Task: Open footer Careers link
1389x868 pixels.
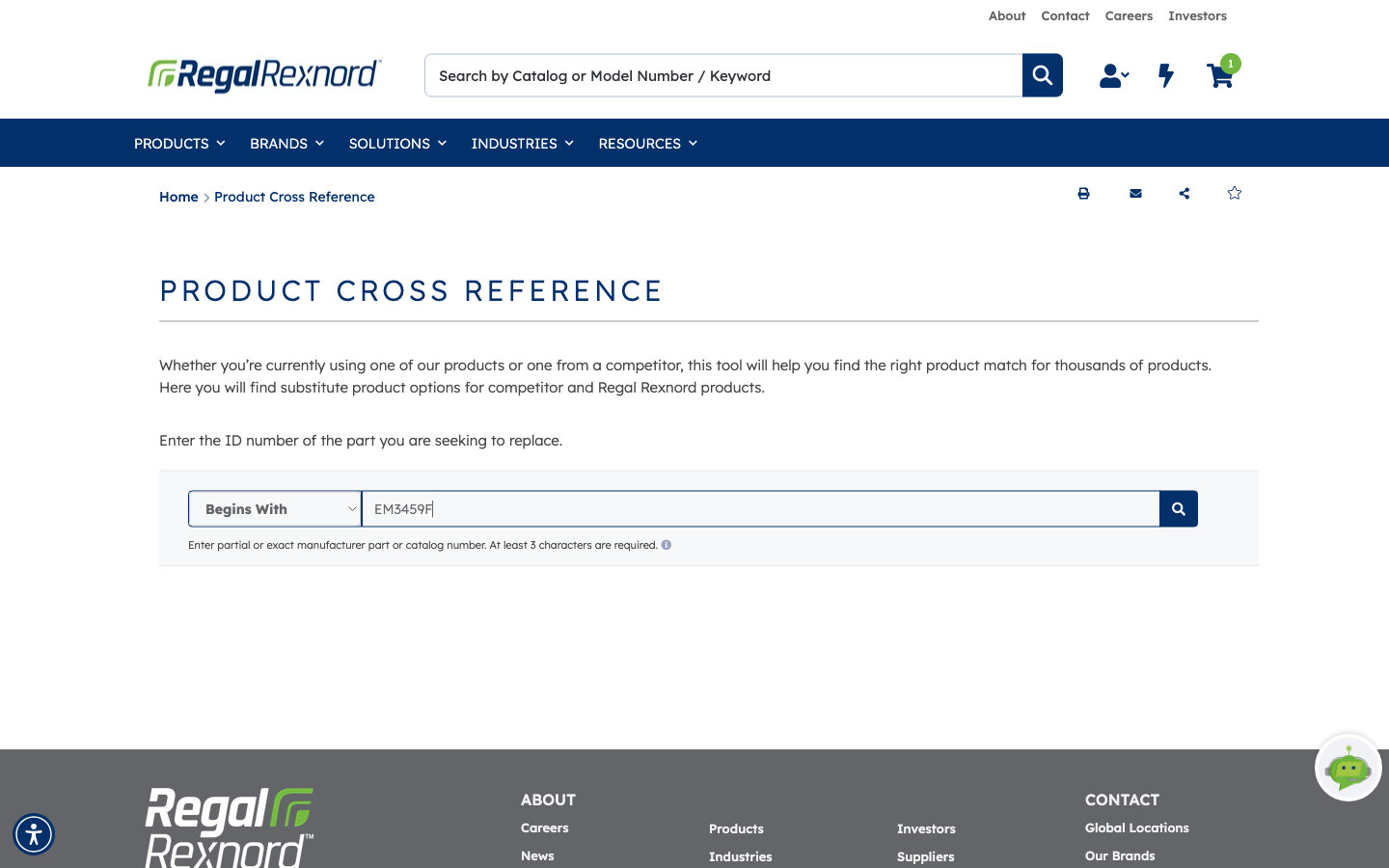Action: tap(544, 827)
